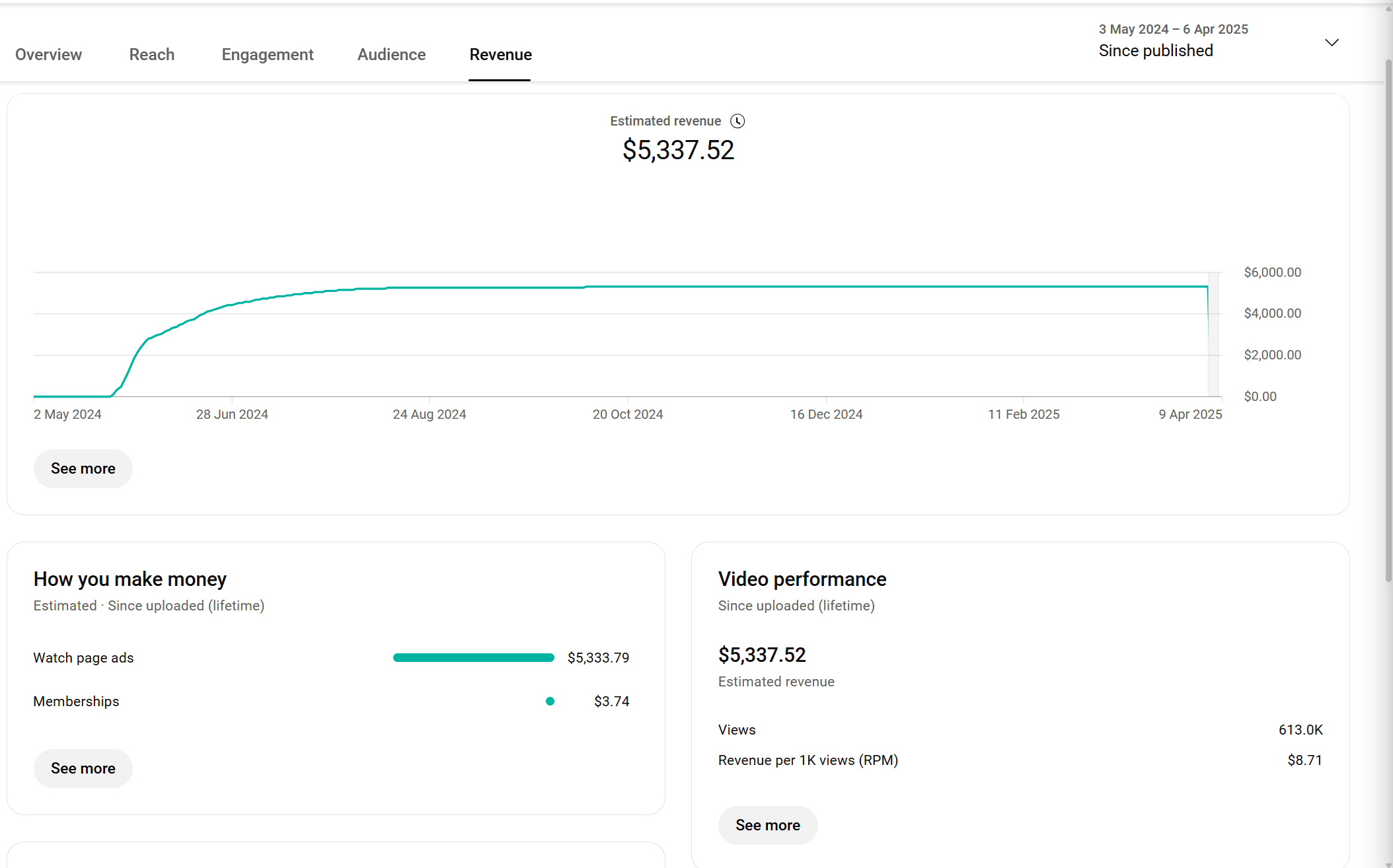Click the Memberships row label

point(76,702)
